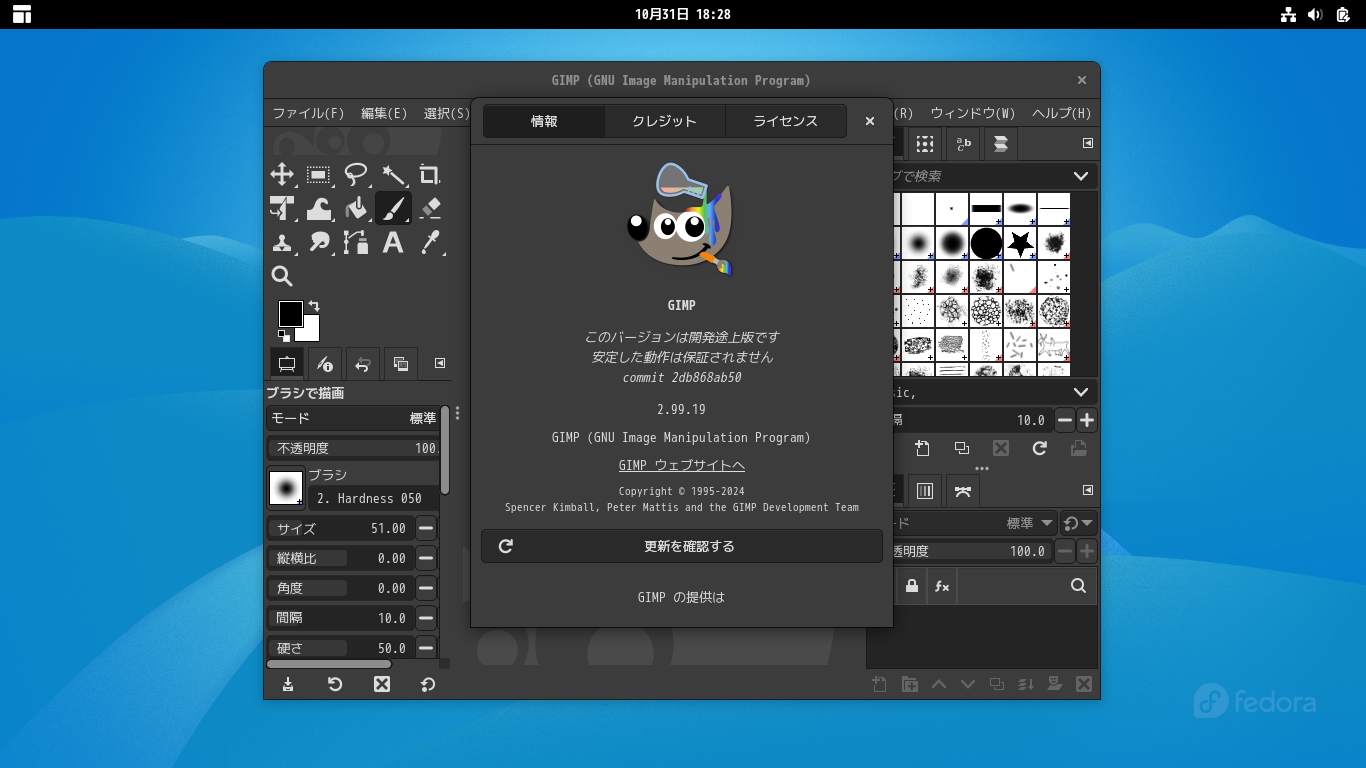Switch to the 情報 tab in About dialog

544,121
